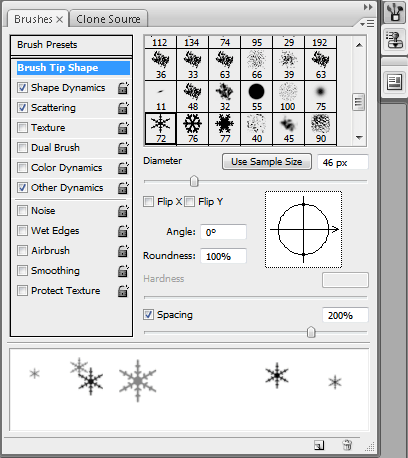The height and width of the screenshot is (458, 408).
Task: Disable the Spacing checkbox
Action: (x=148, y=315)
